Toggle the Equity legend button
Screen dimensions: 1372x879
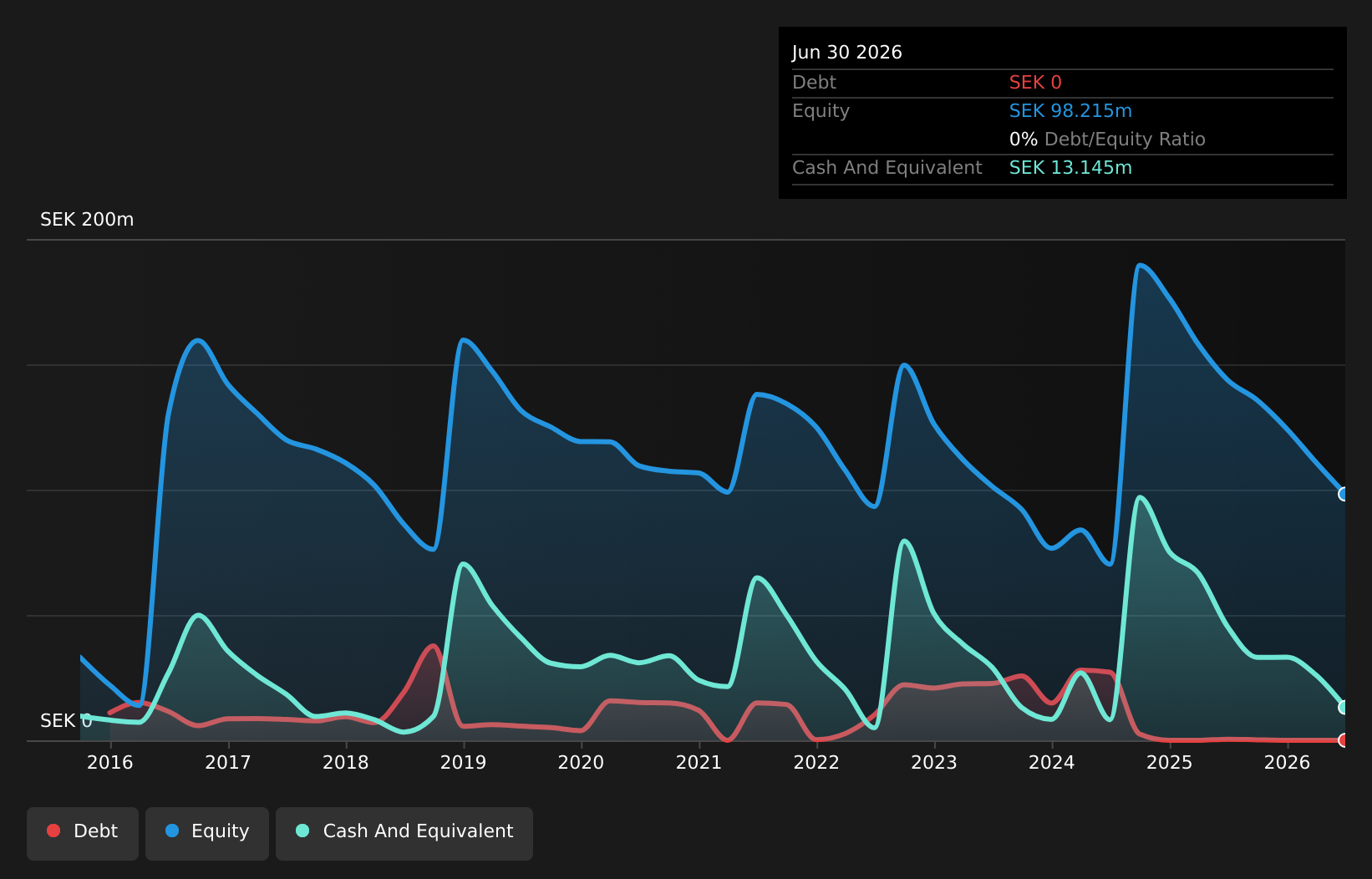[x=207, y=833]
